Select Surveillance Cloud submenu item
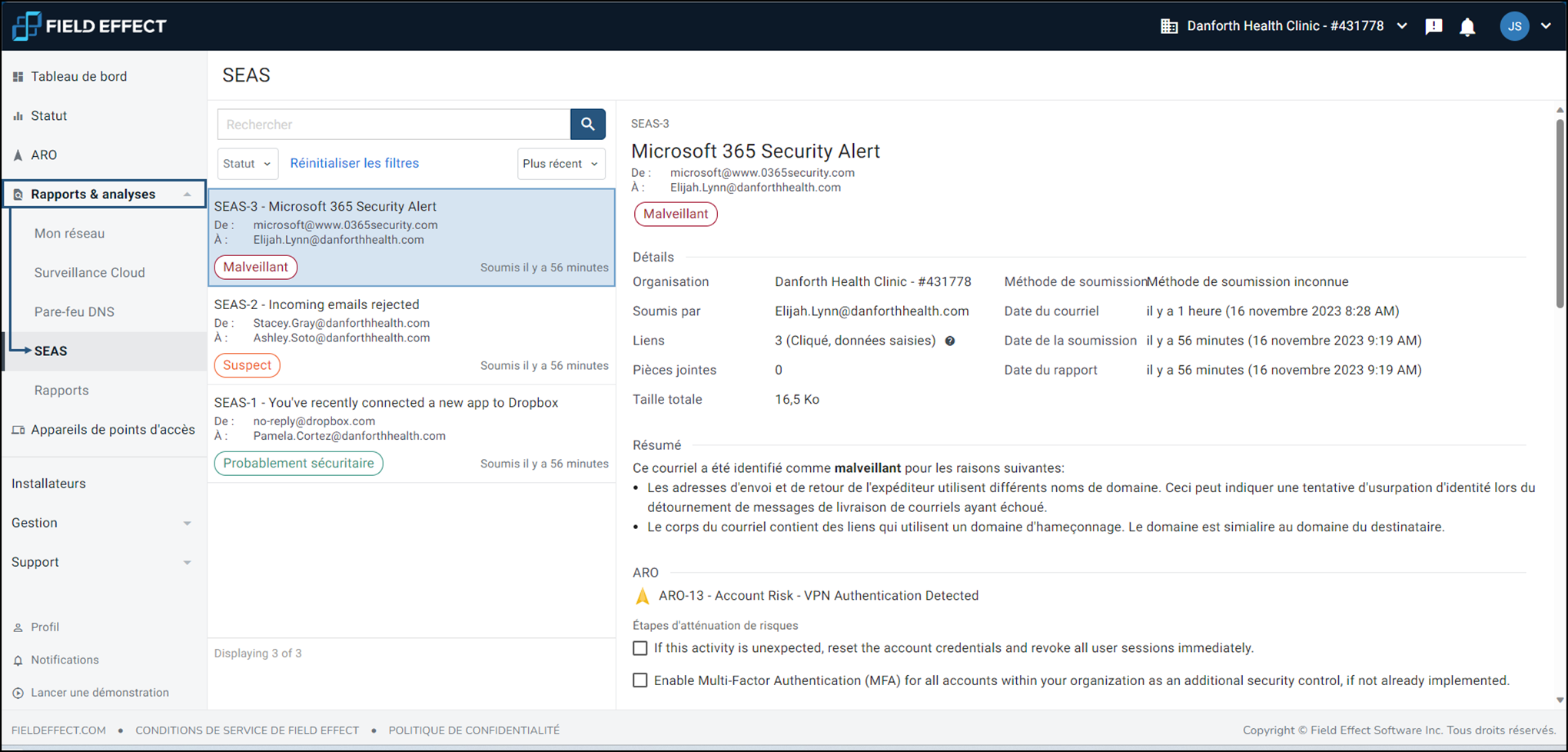1568x752 pixels. (89, 273)
